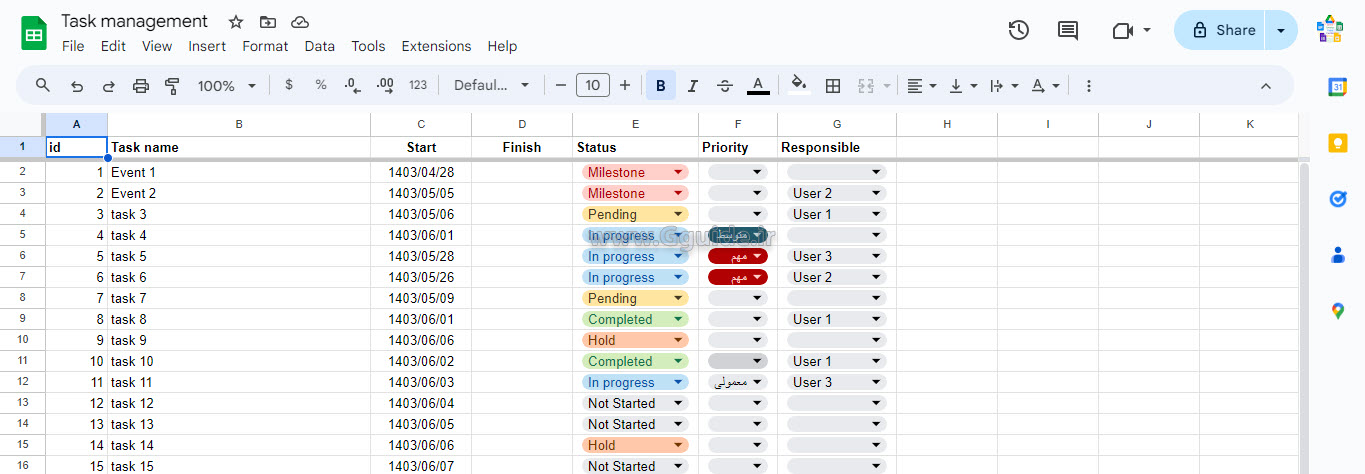Open Google Keep in side panel
The height and width of the screenshot is (474, 1365).
[x=1338, y=143]
